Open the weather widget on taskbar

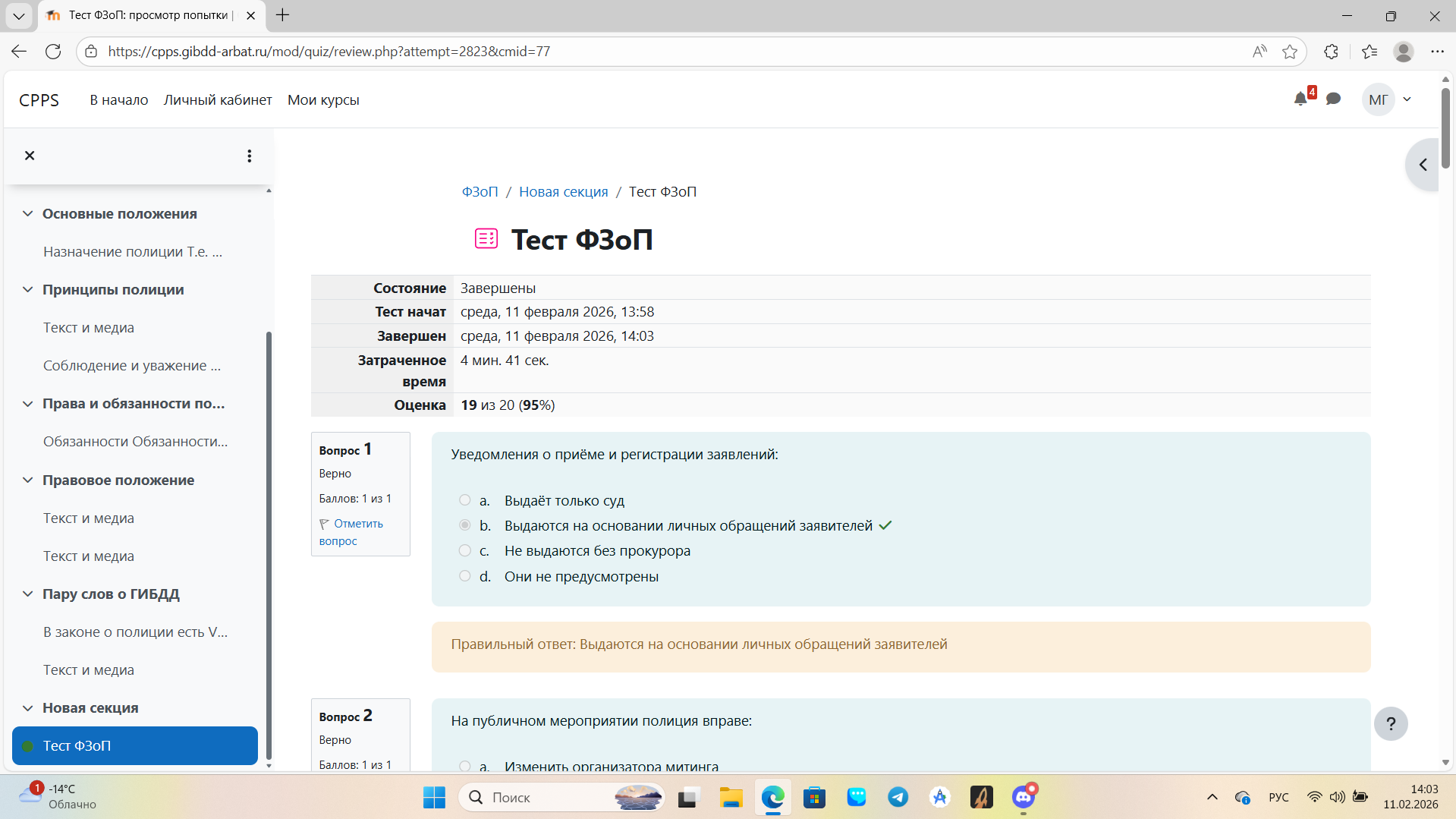pos(59,797)
